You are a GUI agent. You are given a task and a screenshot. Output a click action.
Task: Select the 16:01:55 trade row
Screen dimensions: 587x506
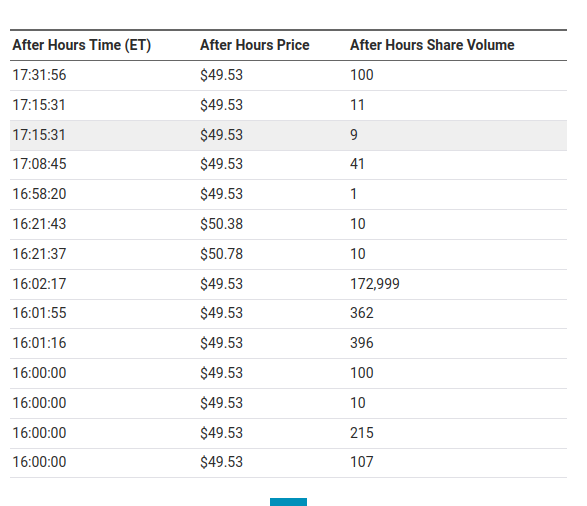click(288, 314)
